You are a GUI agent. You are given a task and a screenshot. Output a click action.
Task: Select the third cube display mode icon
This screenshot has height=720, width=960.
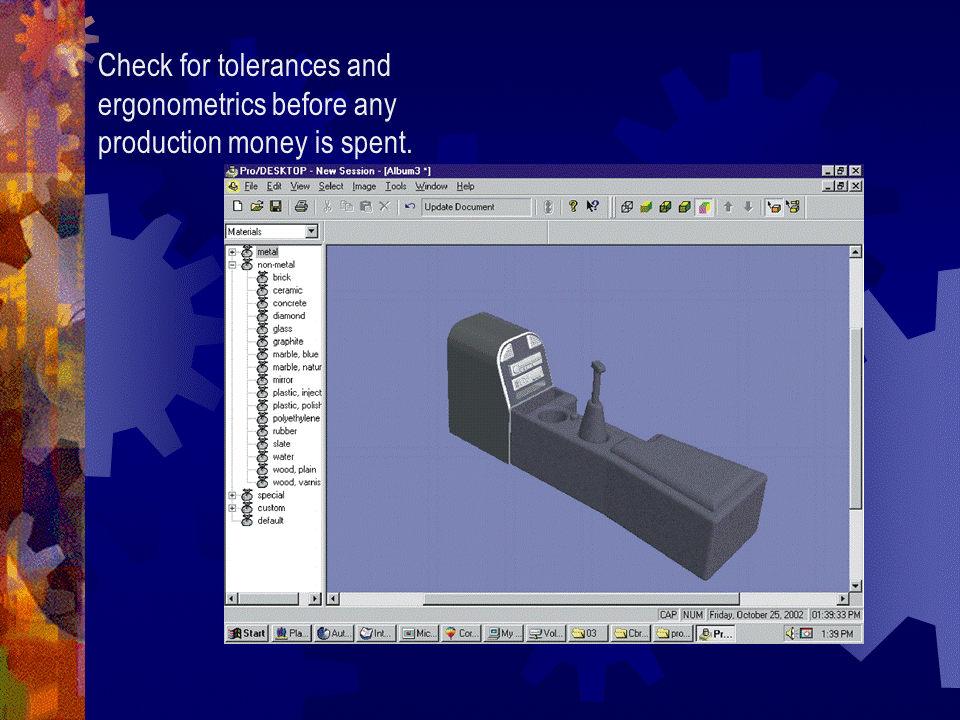point(666,207)
